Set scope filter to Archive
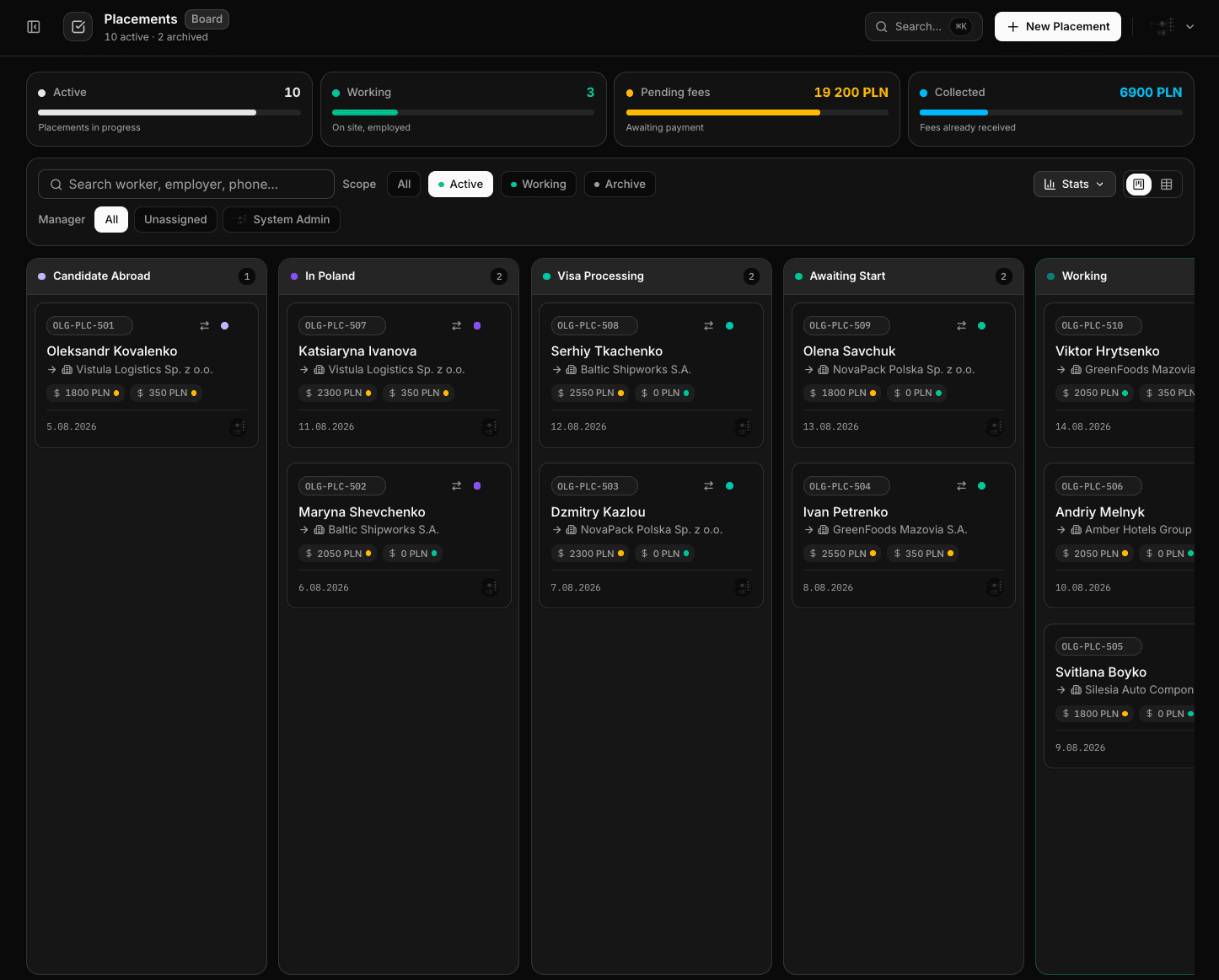This screenshot has height=980, width=1219. click(x=620, y=185)
